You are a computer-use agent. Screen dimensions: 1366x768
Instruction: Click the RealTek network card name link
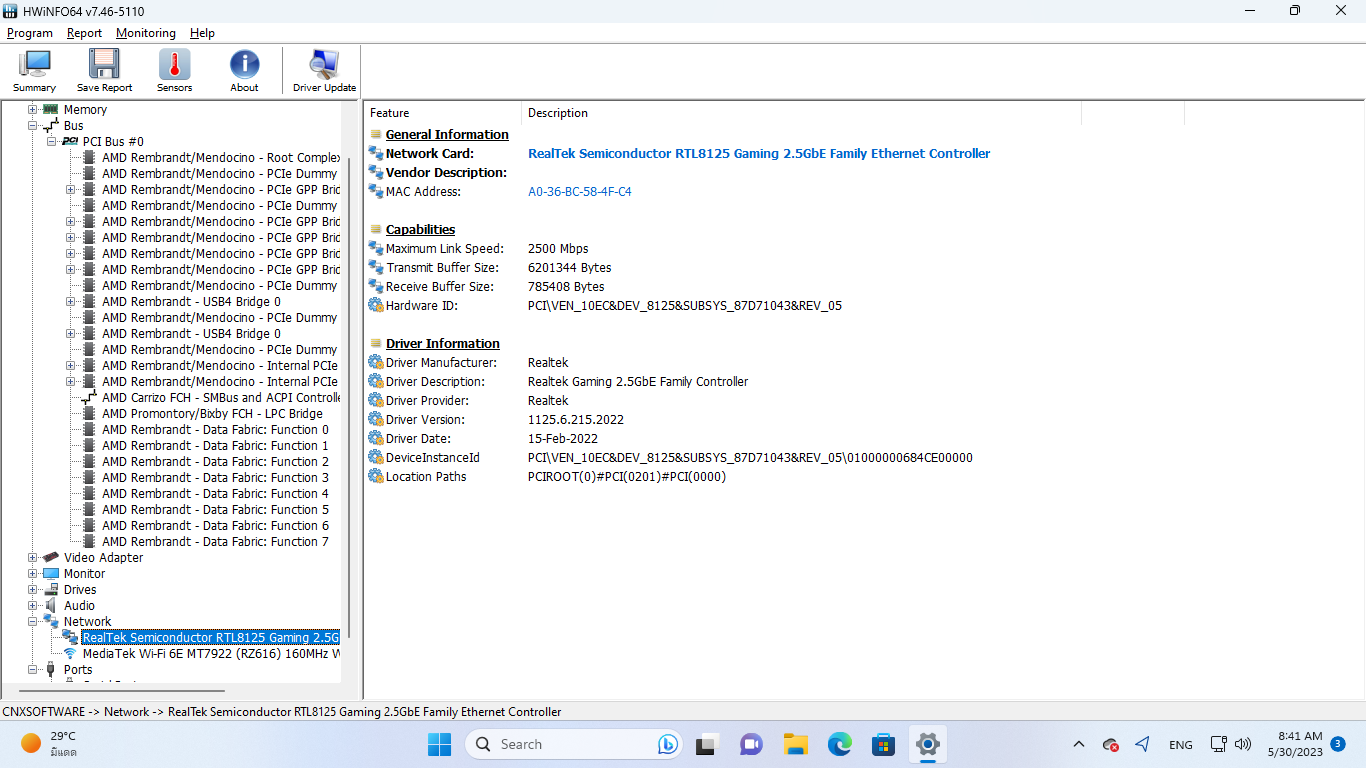click(x=759, y=154)
